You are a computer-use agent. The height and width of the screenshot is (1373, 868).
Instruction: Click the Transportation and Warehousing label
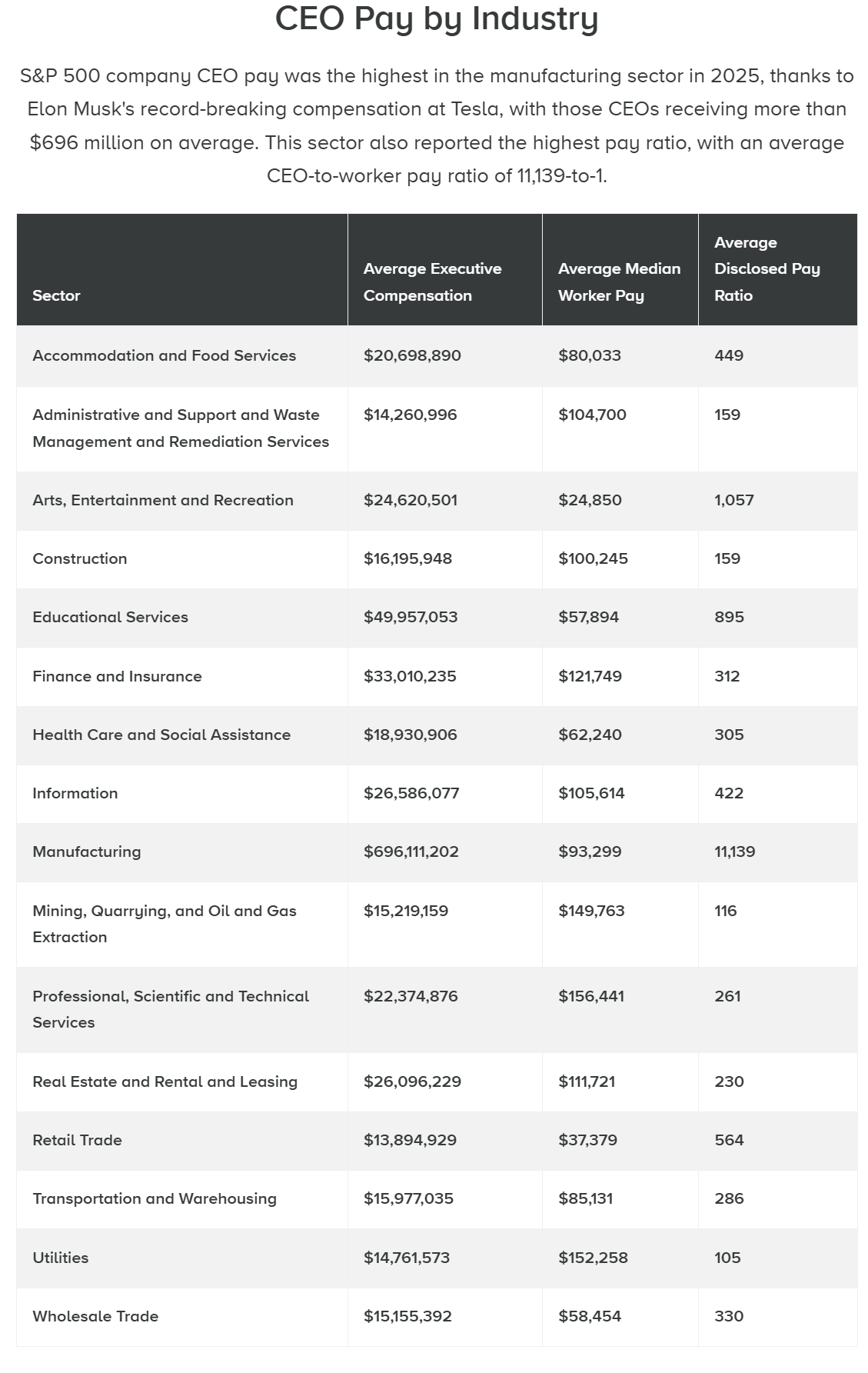point(155,1199)
